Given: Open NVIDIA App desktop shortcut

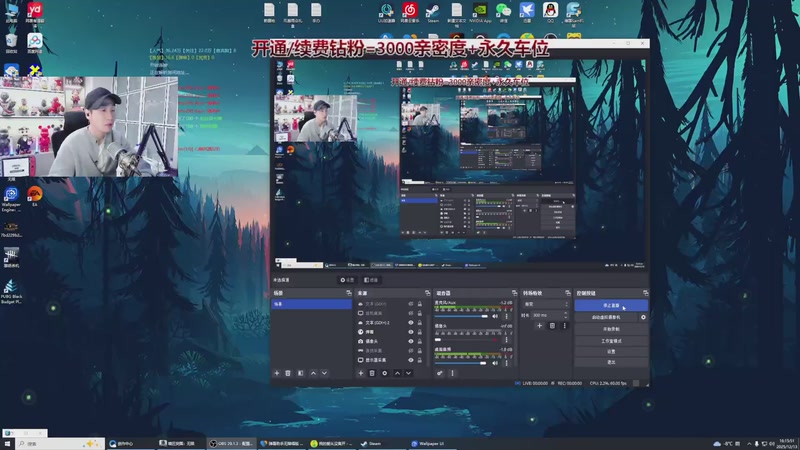Looking at the screenshot, I should point(480,13).
